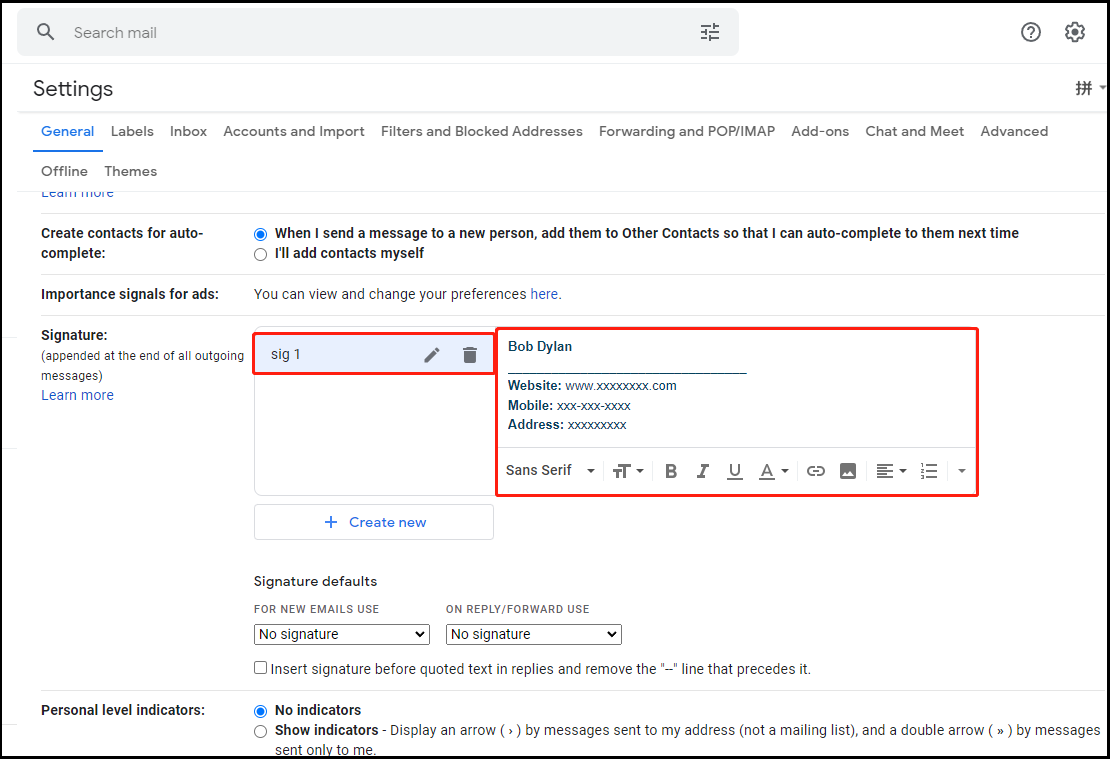Screen dimensions: 1110x759
Task: Click 'here' link for ad preferences
Action: 544,294
